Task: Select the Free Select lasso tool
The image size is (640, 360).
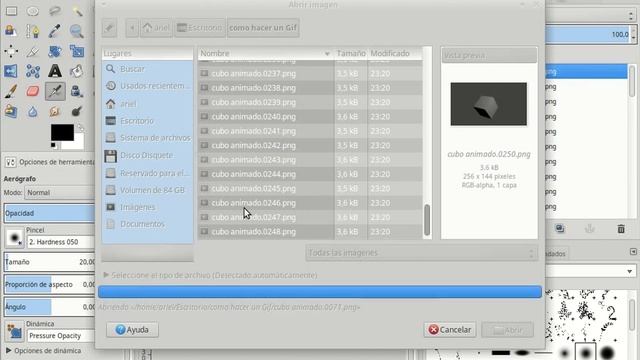Action: [55, 11]
